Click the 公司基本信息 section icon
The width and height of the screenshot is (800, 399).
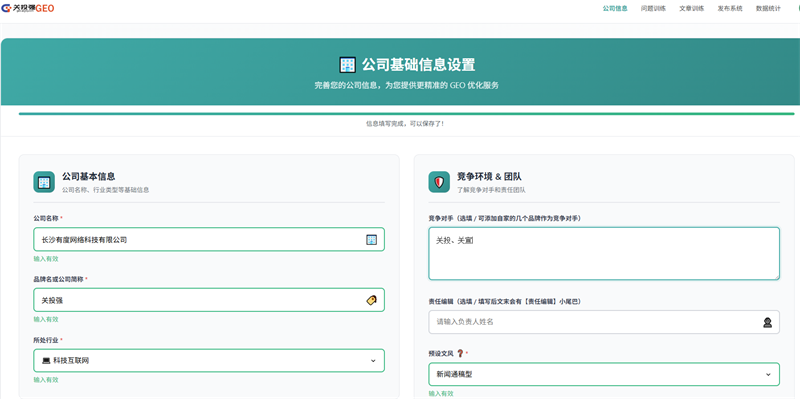(x=44, y=182)
